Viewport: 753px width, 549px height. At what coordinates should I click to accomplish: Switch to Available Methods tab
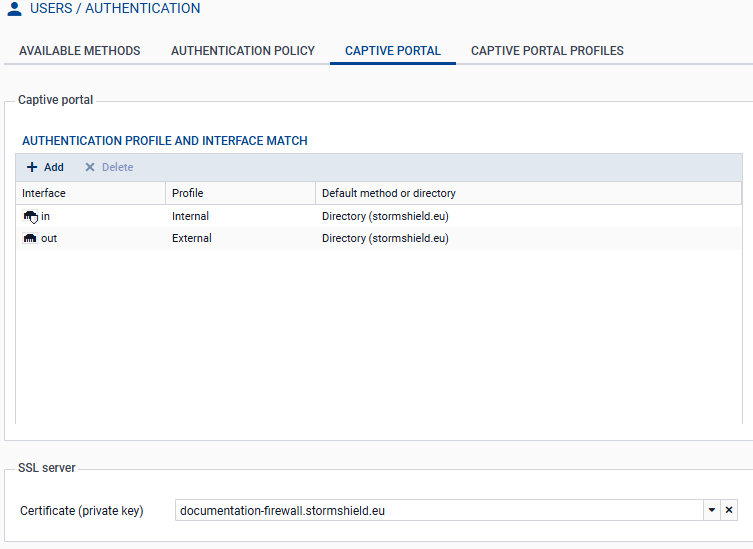coord(80,51)
